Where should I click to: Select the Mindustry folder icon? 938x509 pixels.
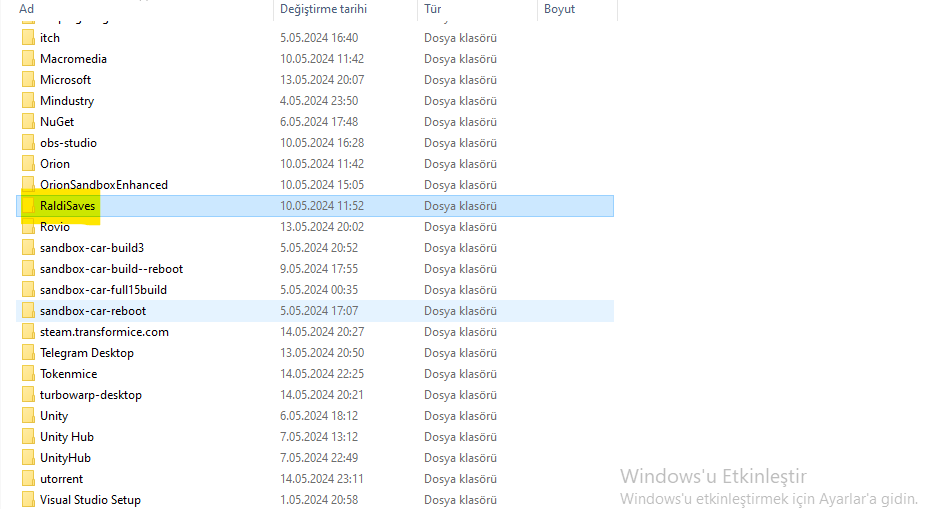tap(28, 100)
